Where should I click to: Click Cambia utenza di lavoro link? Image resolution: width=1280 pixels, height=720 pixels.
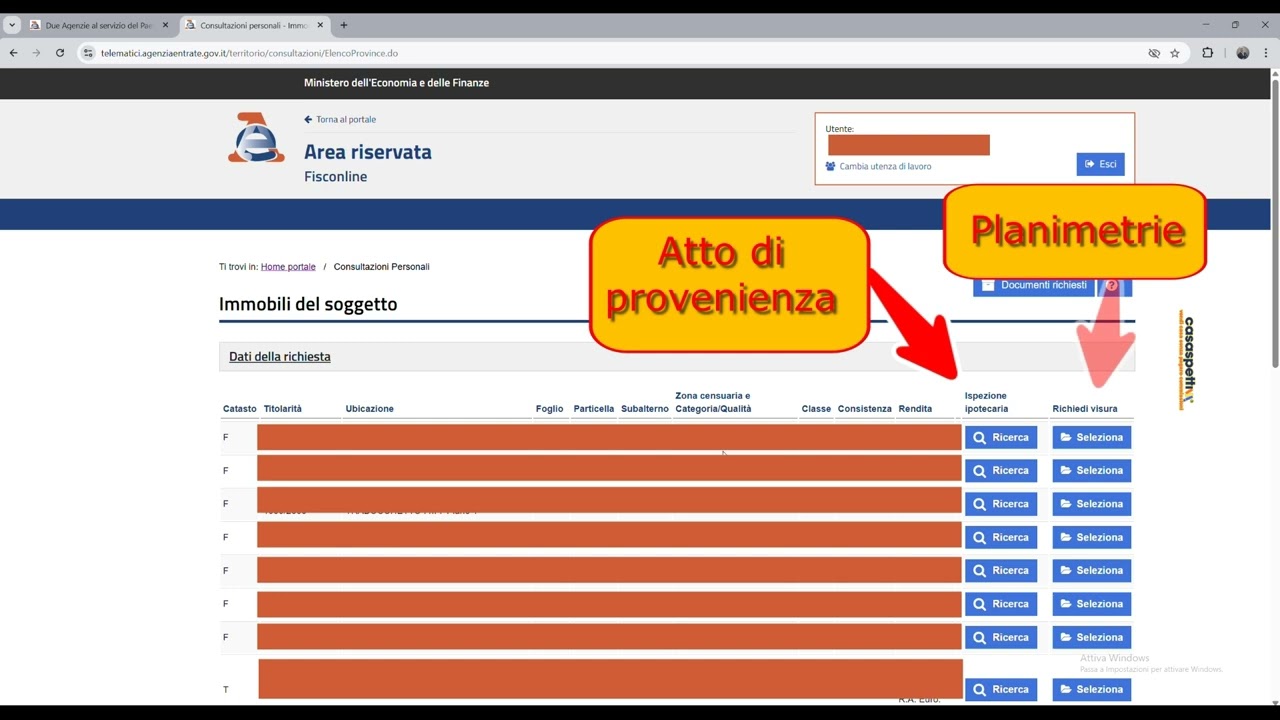pos(878,166)
